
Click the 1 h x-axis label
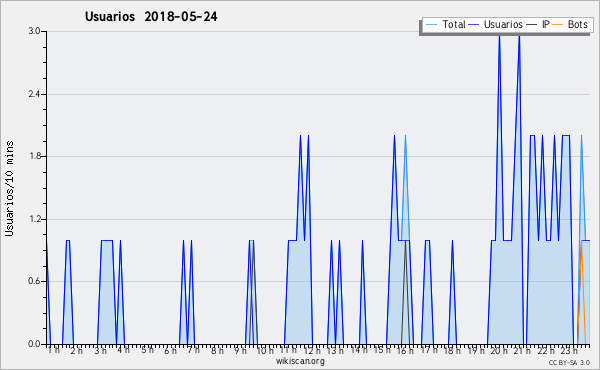(54, 350)
